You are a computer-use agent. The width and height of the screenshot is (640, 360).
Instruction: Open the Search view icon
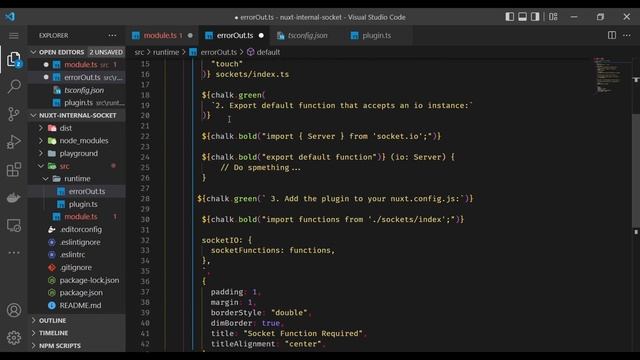[x=14, y=86]
